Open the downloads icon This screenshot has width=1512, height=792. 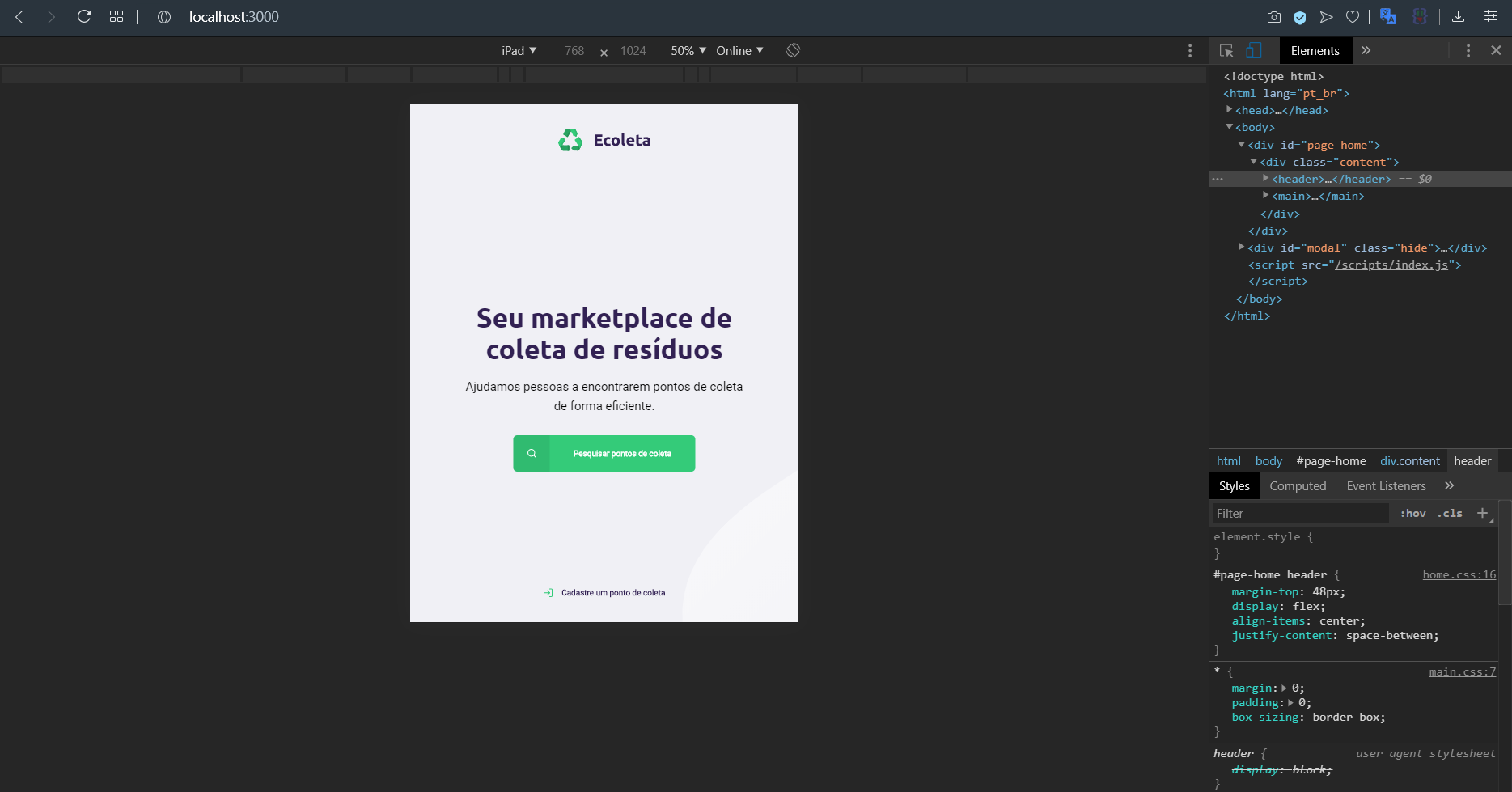point(1459,16)
